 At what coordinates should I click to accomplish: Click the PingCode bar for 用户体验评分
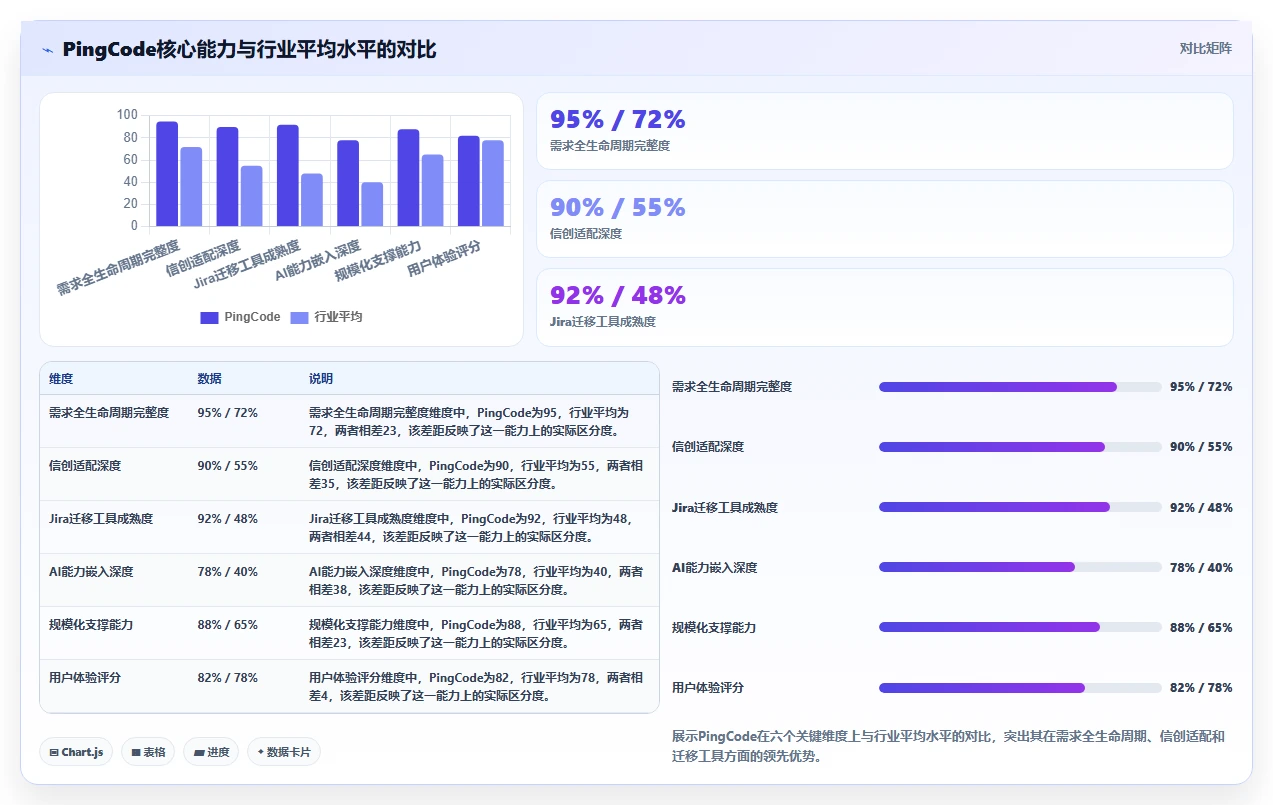[x=469, y=181]
